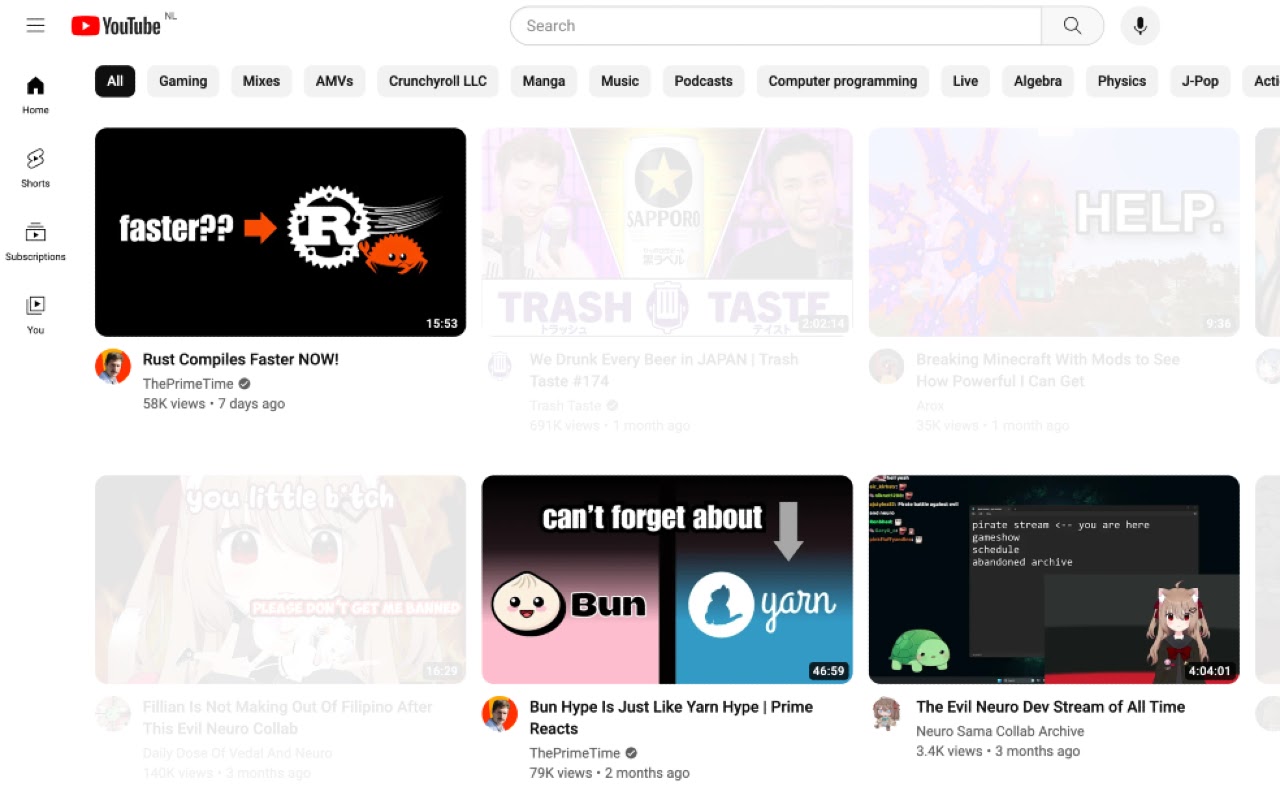The width and height of the screenshot is (1280, 800).
Task: Select the All filter chip
Action: coord(115,81)
